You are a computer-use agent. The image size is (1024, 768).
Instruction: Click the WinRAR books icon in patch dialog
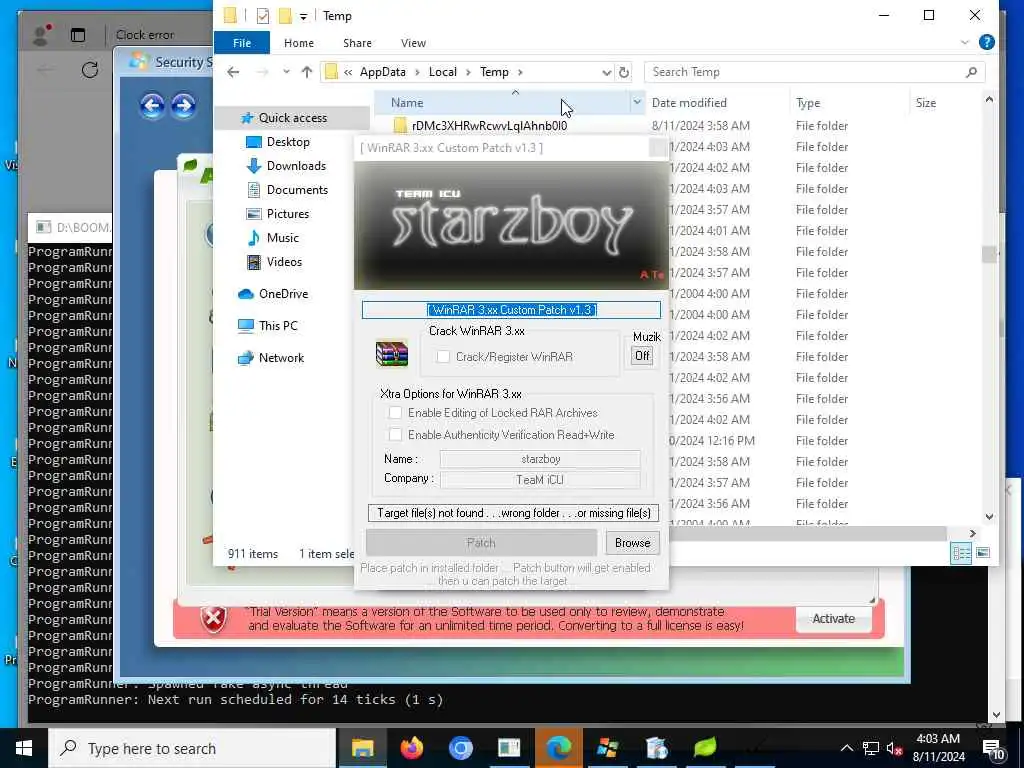392,354
